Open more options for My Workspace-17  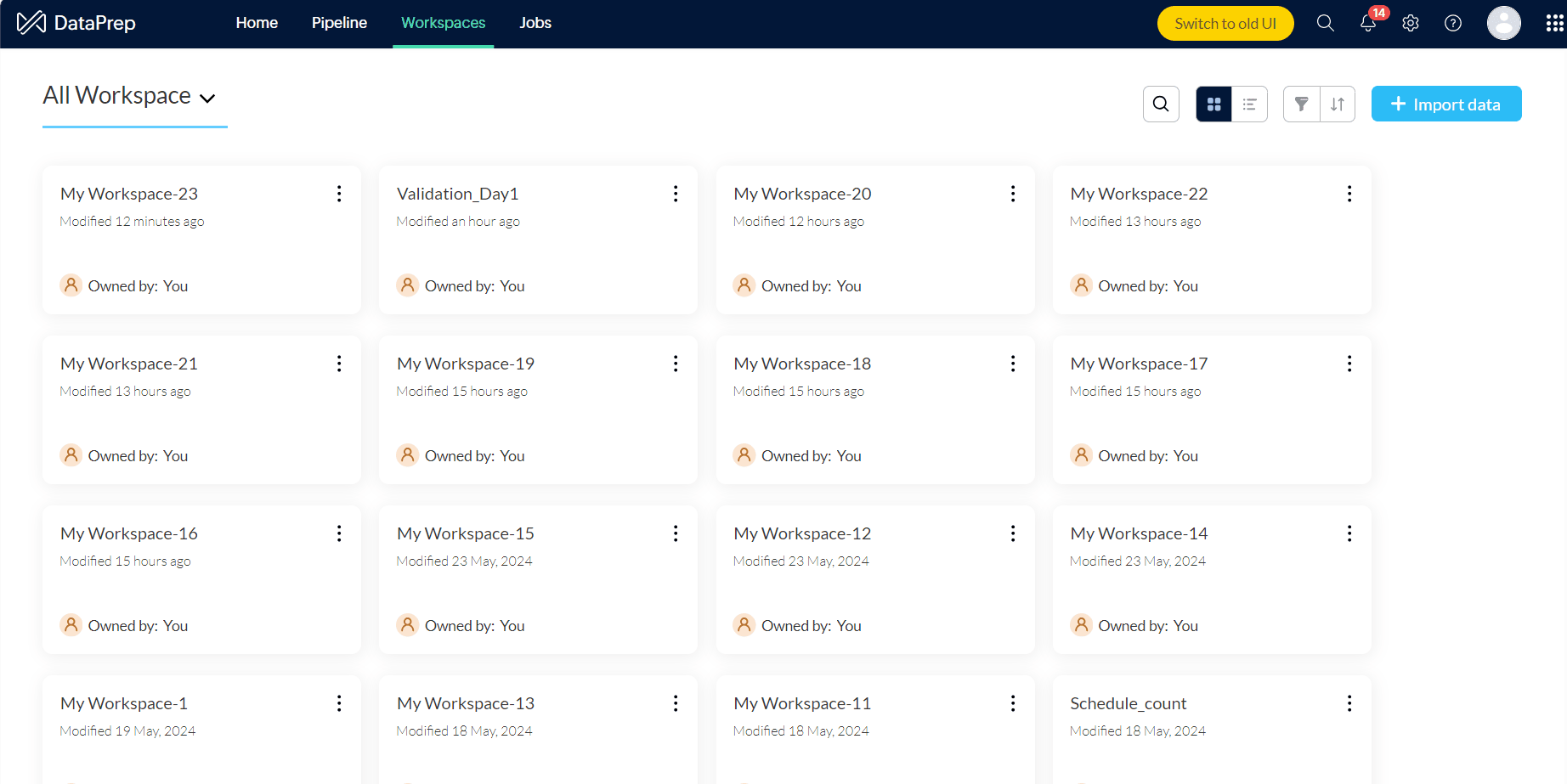1349,364
